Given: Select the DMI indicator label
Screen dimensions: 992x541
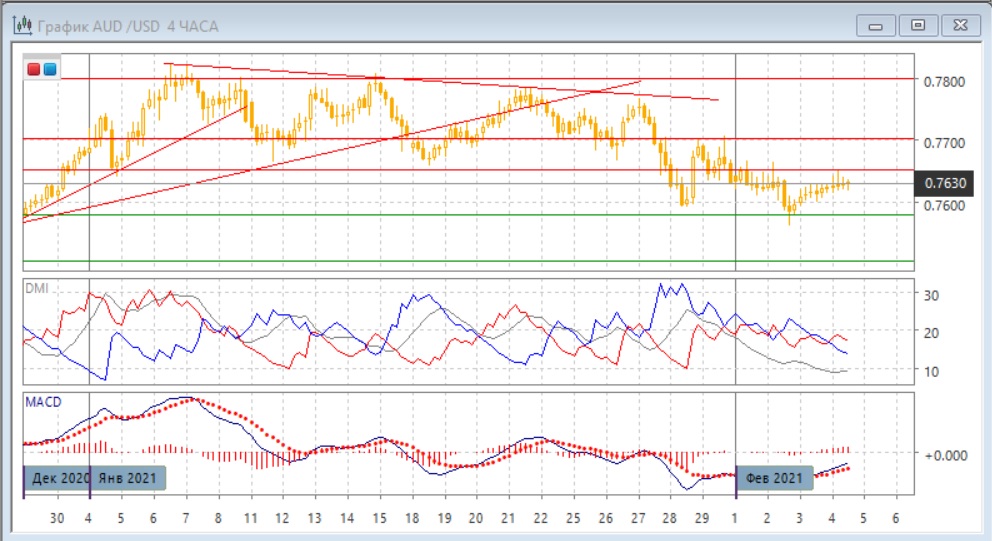Looking at the screenshot, I should tap(37, 288).
